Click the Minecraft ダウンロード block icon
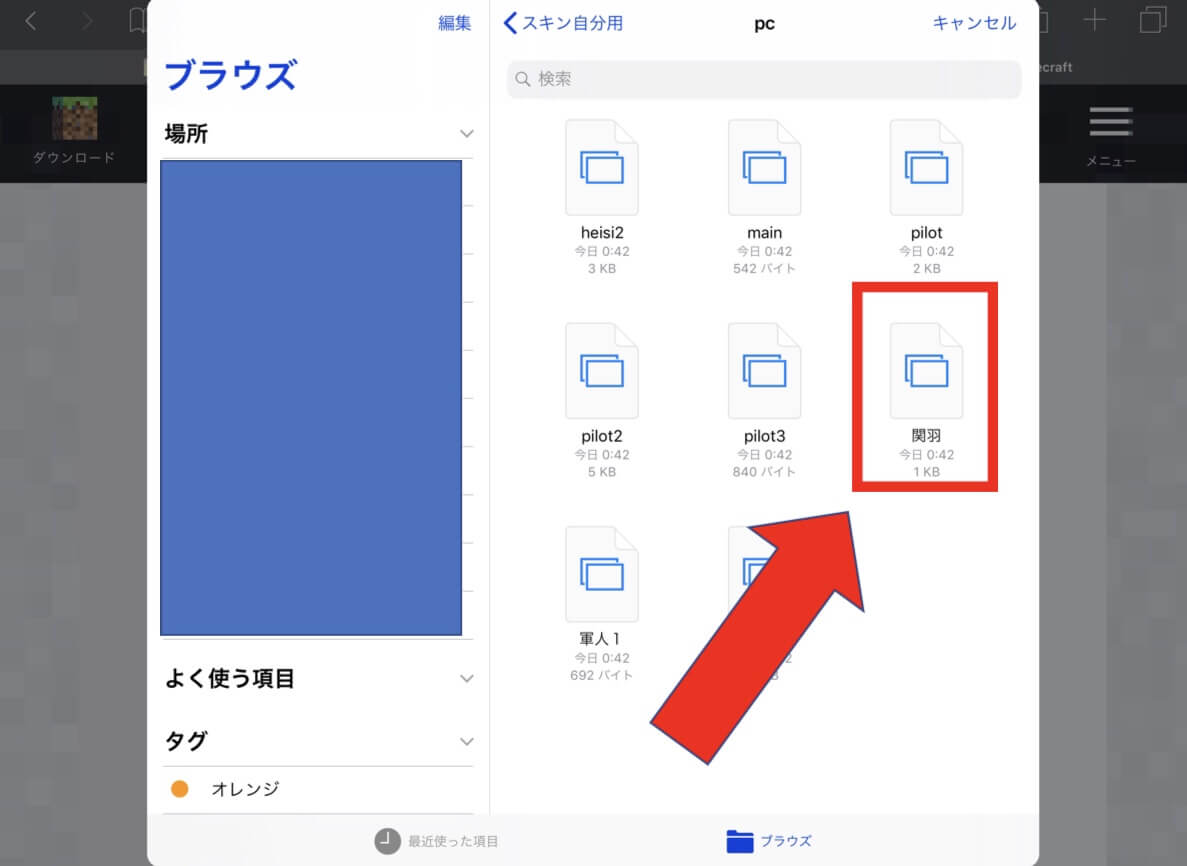The image size is (1187, 866). point(74,119)
